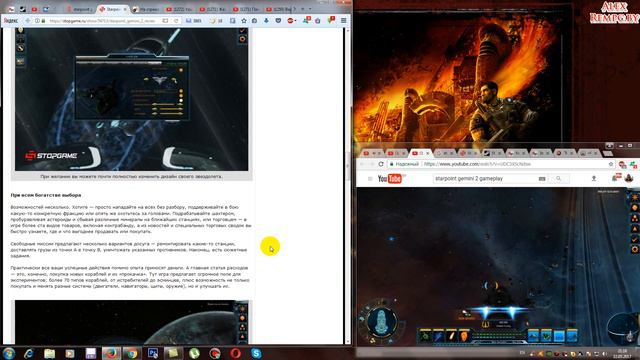Close the active Stopgame Firefox tab
This screenshot has width=640, height=360.
(125, 9)
